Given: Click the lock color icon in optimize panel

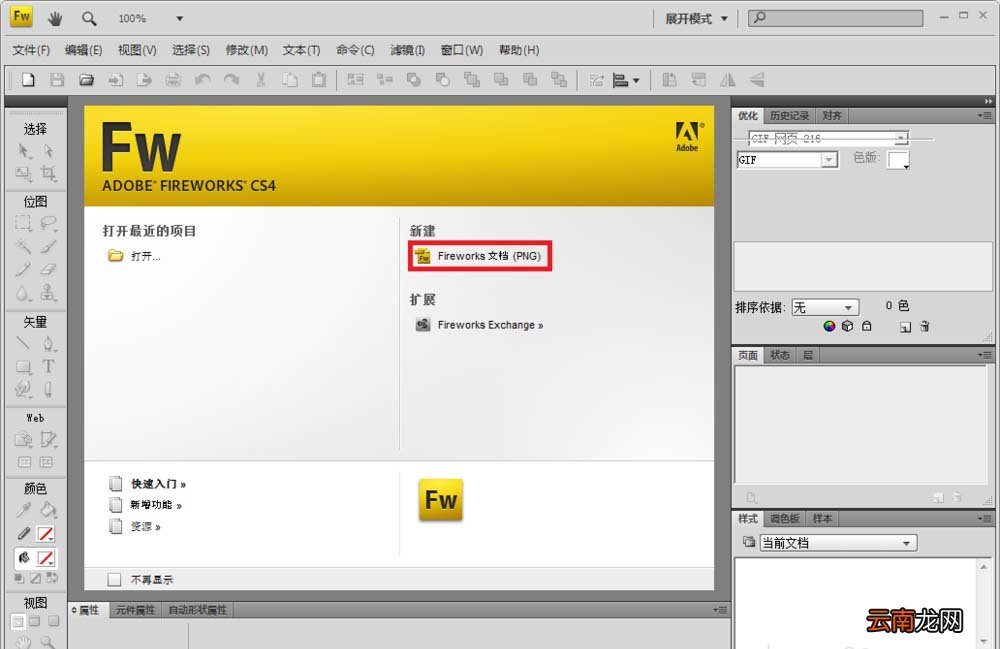Looking at the screenshot, I should pos(867,326).
